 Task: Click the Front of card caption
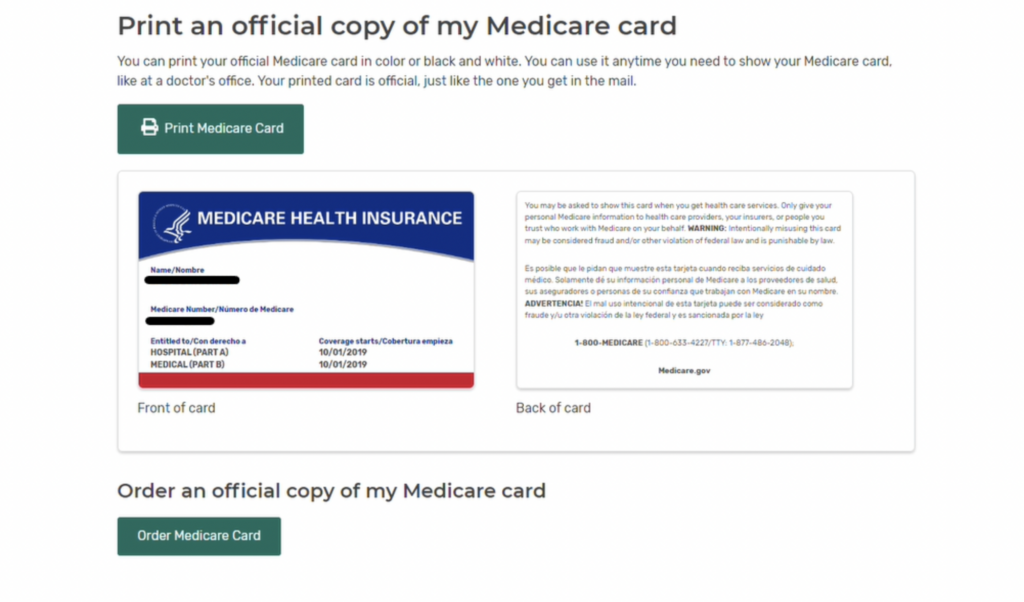click(176, 408)
